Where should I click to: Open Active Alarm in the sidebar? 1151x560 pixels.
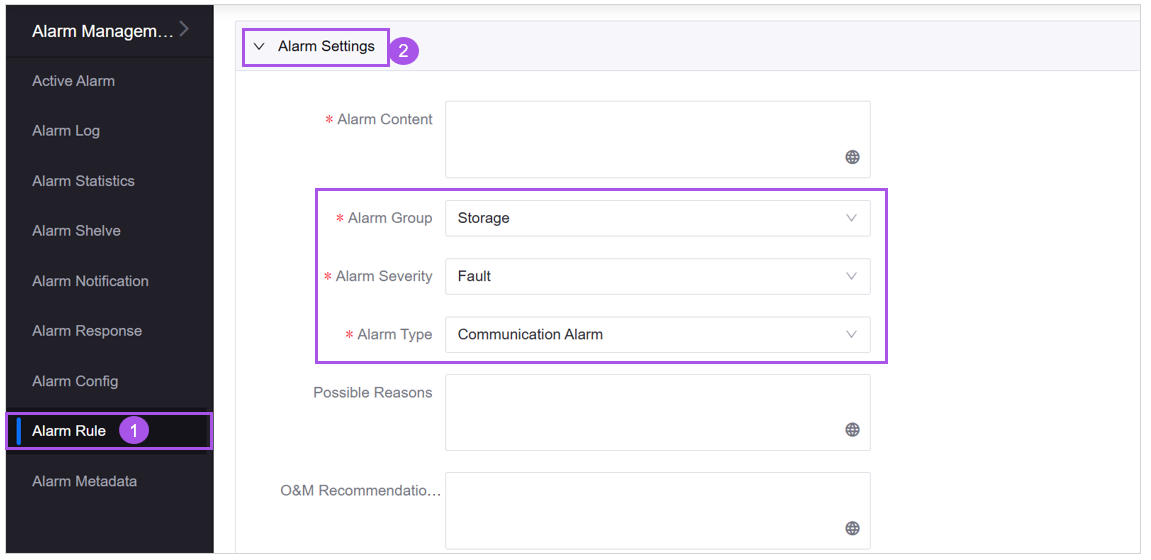[x=73, y=81]
